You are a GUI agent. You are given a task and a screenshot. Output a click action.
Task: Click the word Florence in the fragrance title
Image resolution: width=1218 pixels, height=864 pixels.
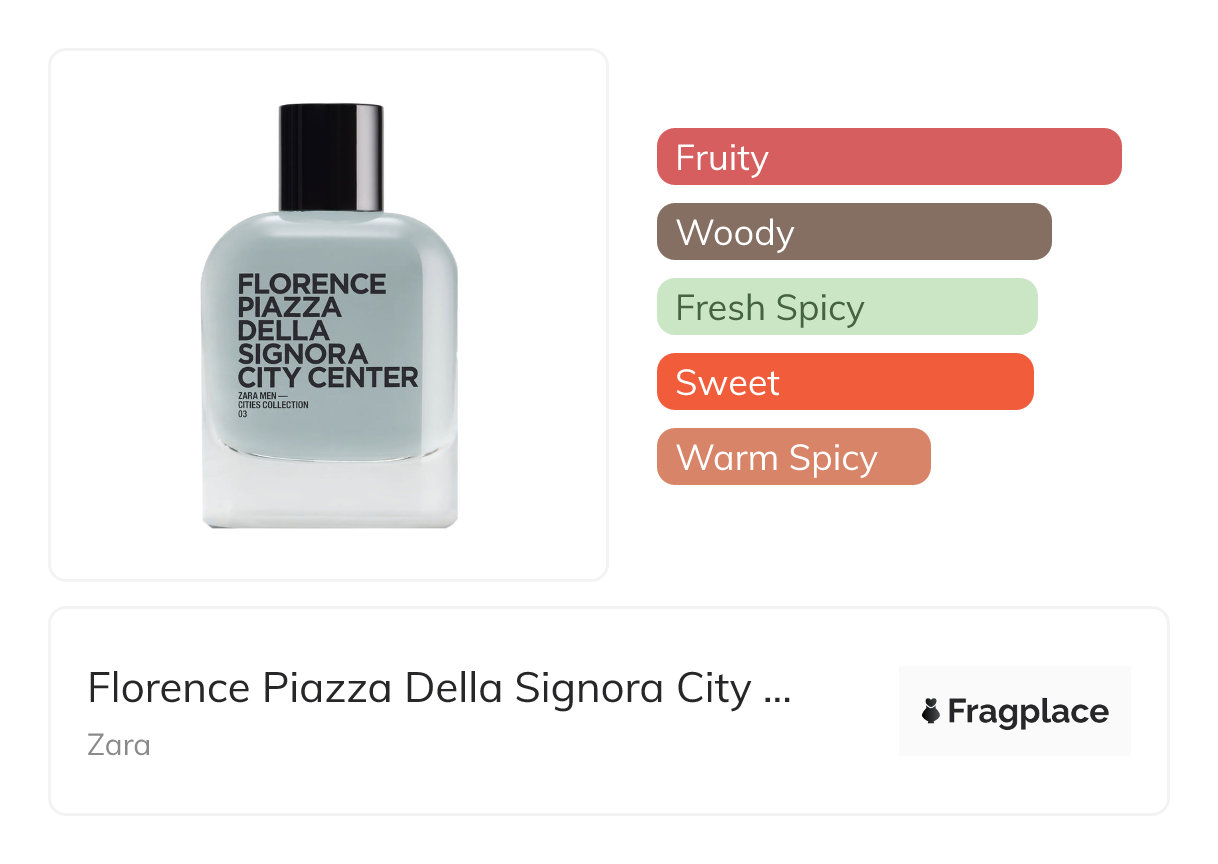click(168, 688)
